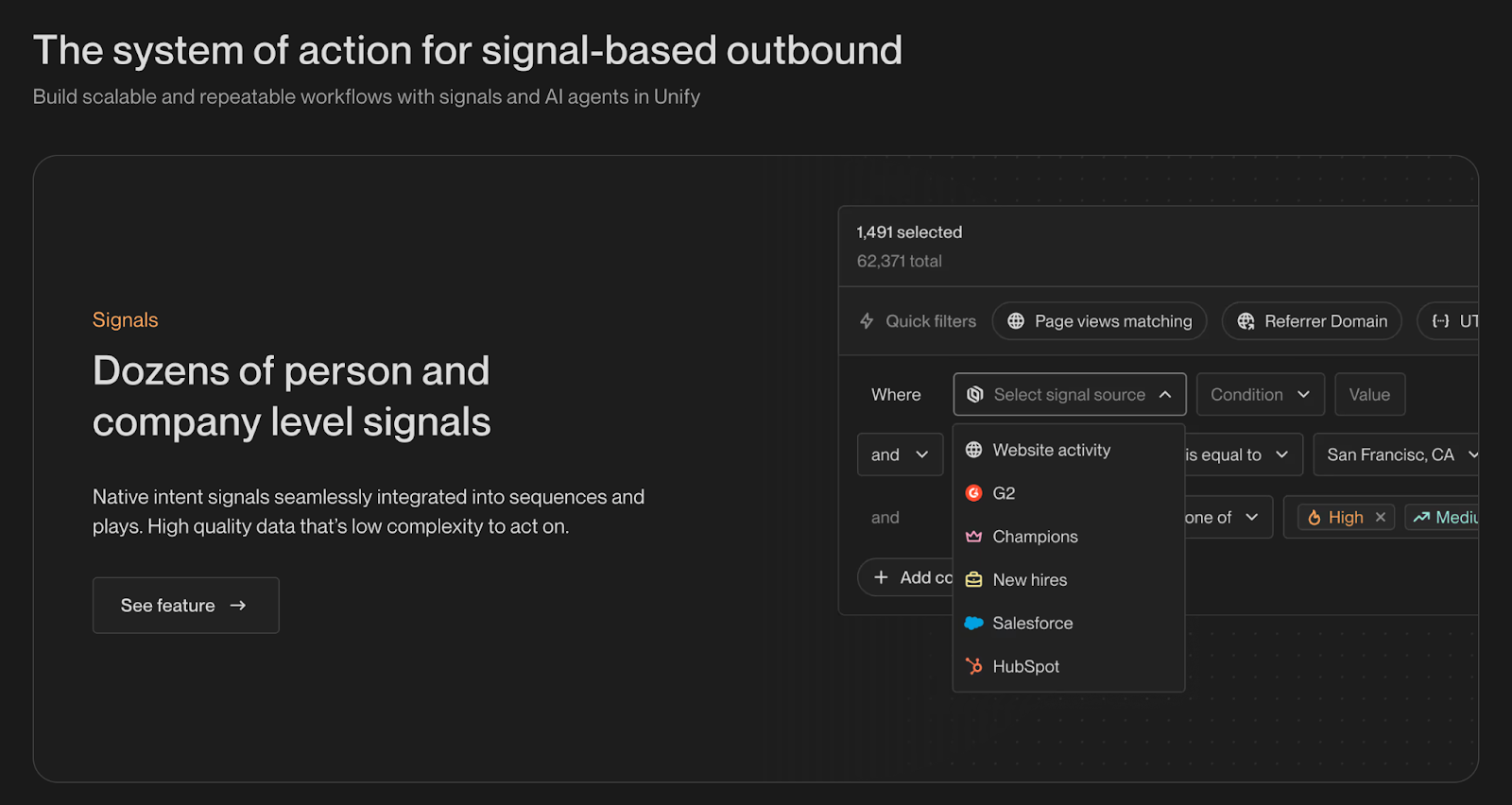Click the Referrer Domain globe icon
This screenshot has height=805, width=1512.
[x=1246, y=321]
